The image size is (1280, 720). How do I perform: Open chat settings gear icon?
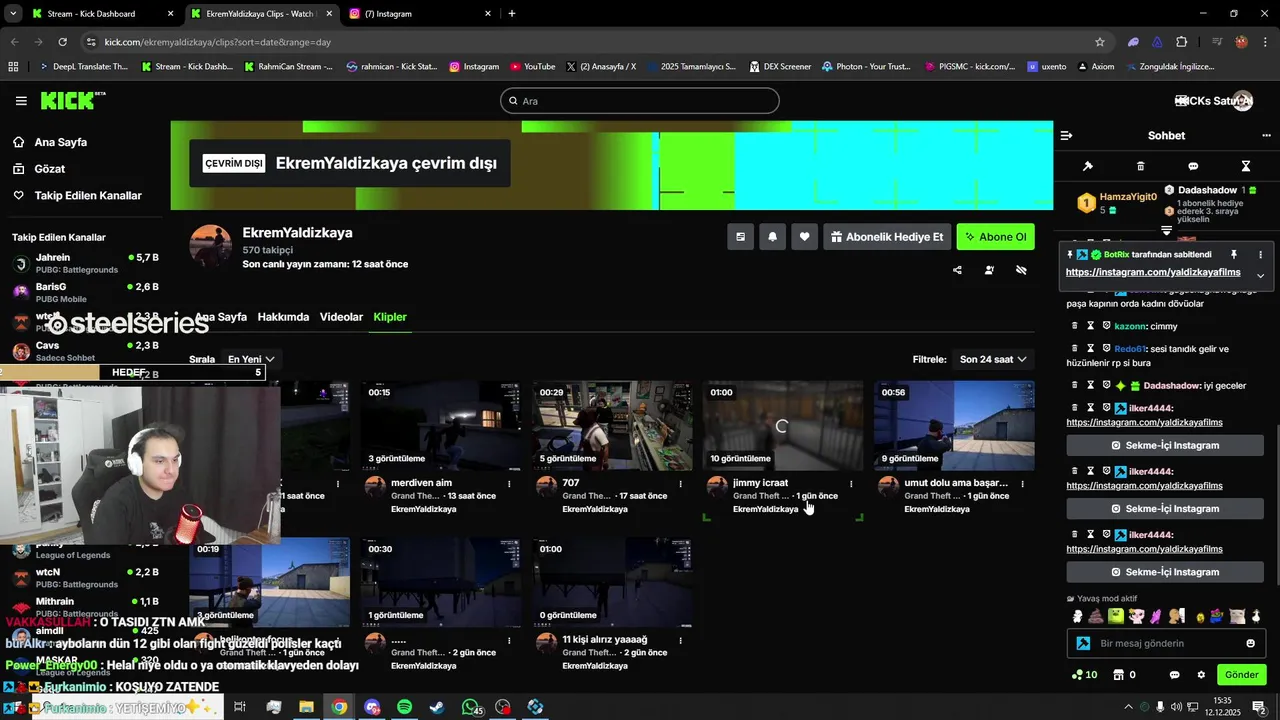coord(1201,675)
